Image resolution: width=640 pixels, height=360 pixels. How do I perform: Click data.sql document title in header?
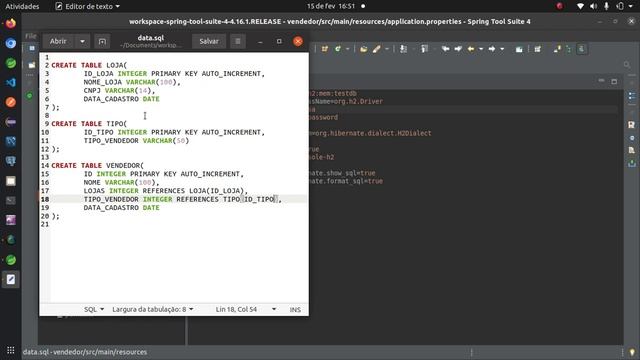point(151,38)
